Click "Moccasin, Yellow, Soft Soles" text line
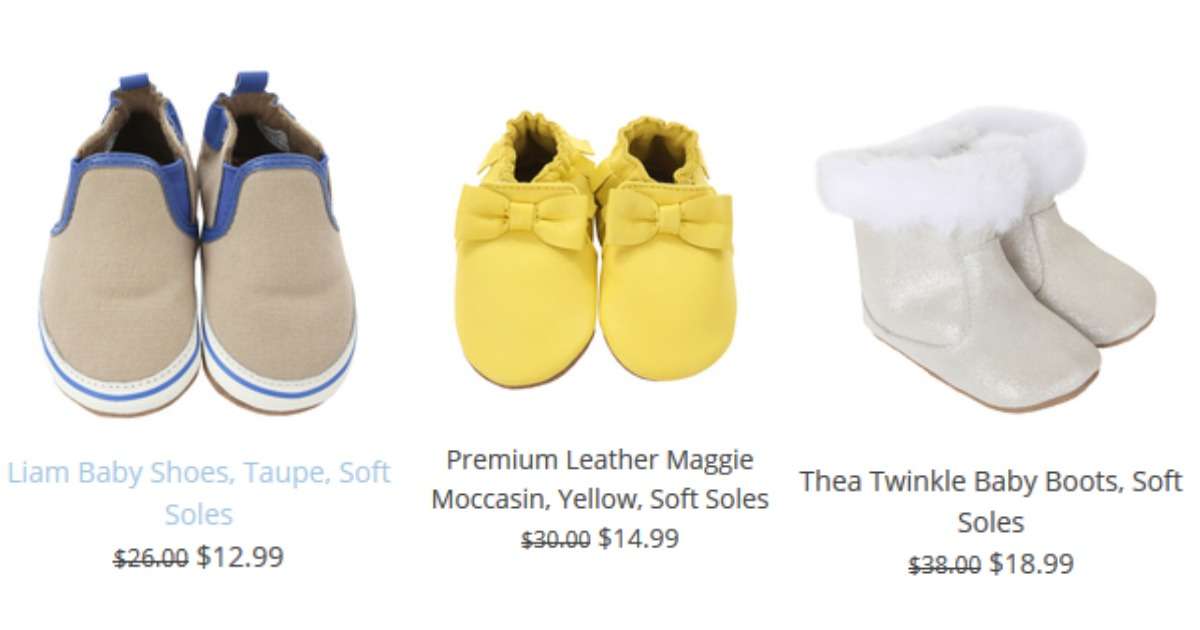Screen dimensions: 1200x630 tap(600, 498)
